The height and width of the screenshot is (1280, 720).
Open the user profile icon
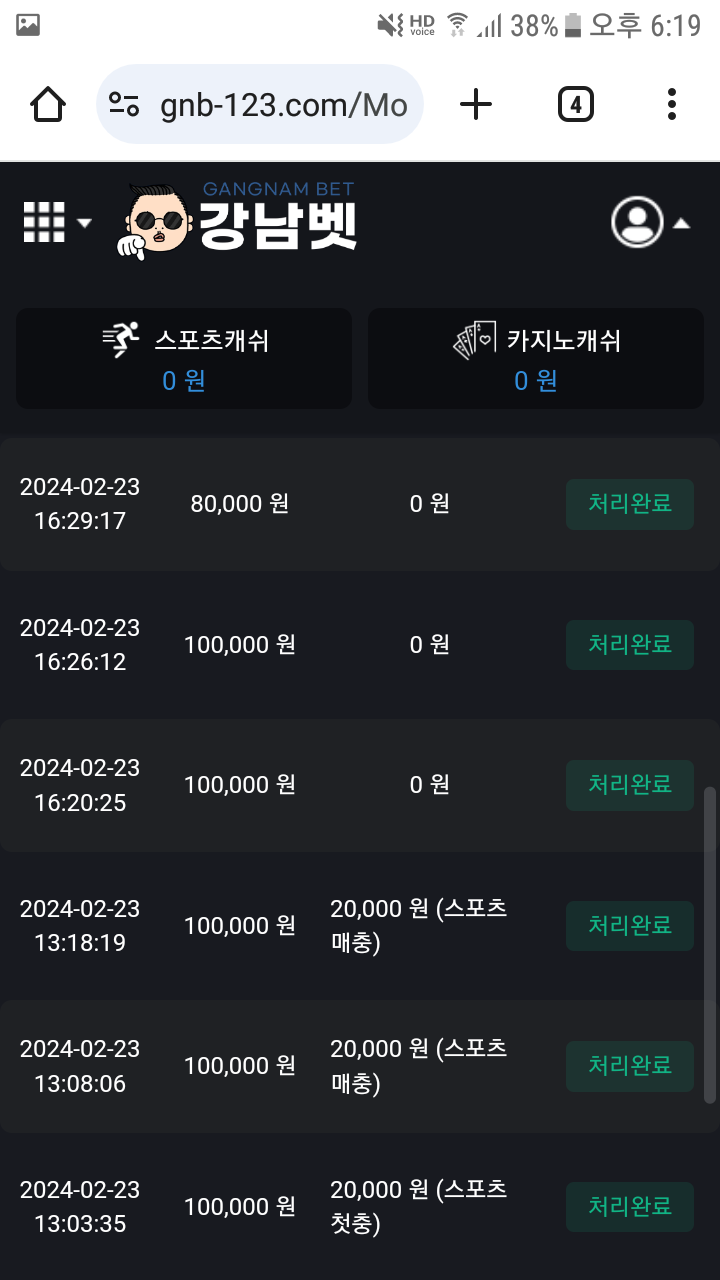click(637, 222)
